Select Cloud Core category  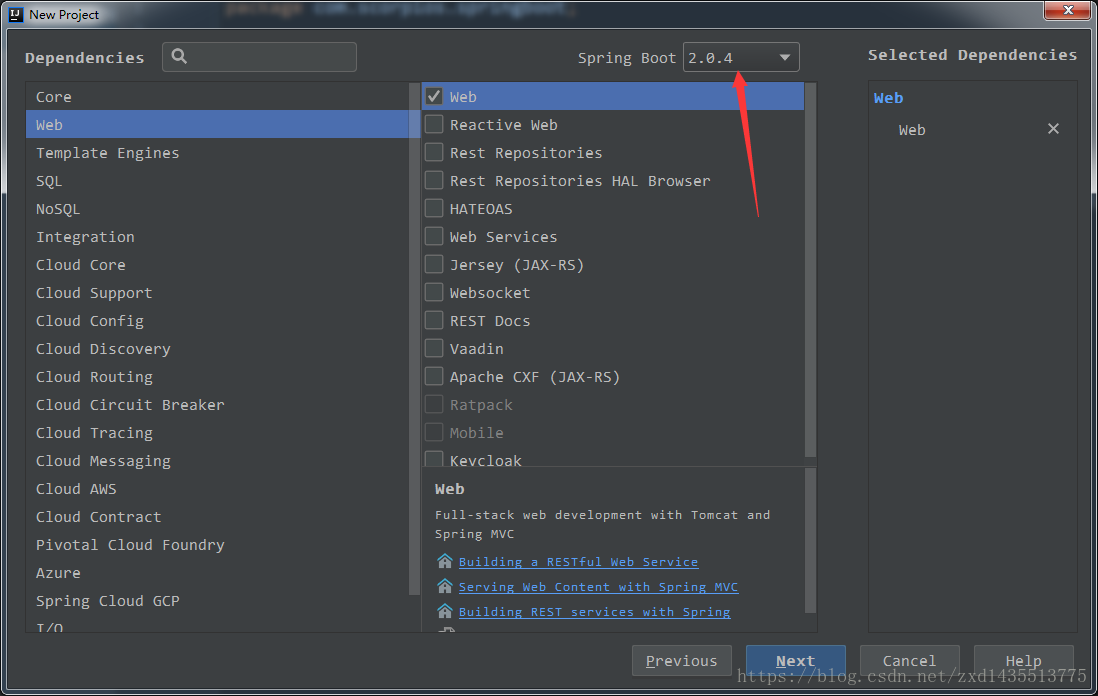[x=218, y=265]
